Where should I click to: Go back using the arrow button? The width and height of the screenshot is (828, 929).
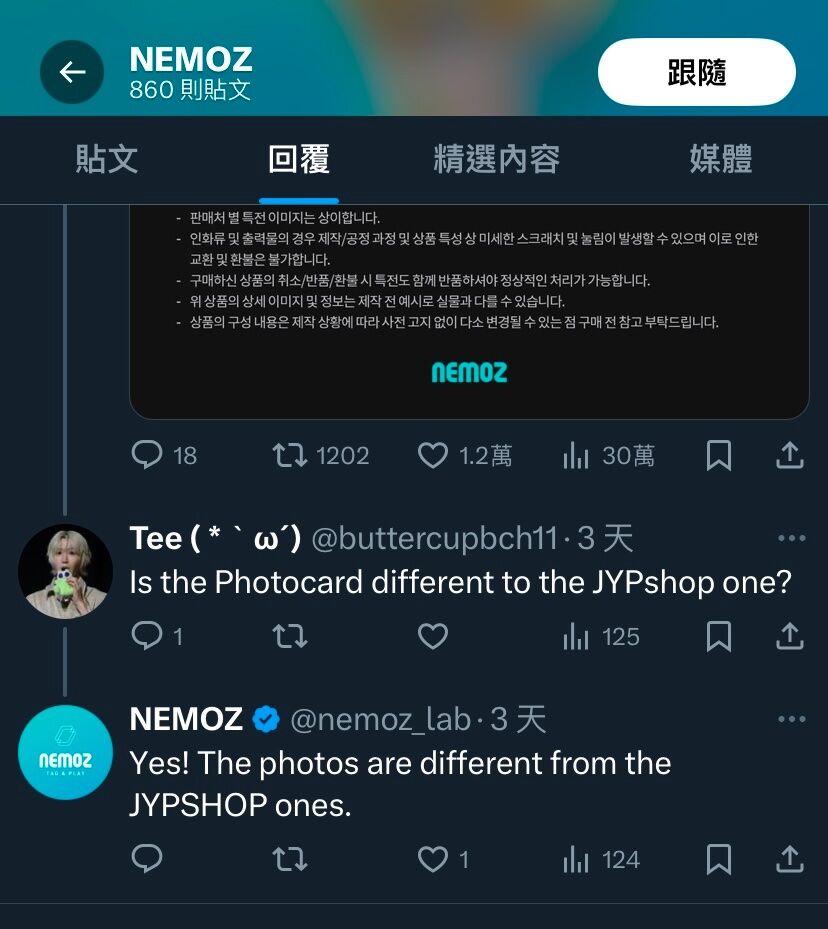tap(72, 72)
